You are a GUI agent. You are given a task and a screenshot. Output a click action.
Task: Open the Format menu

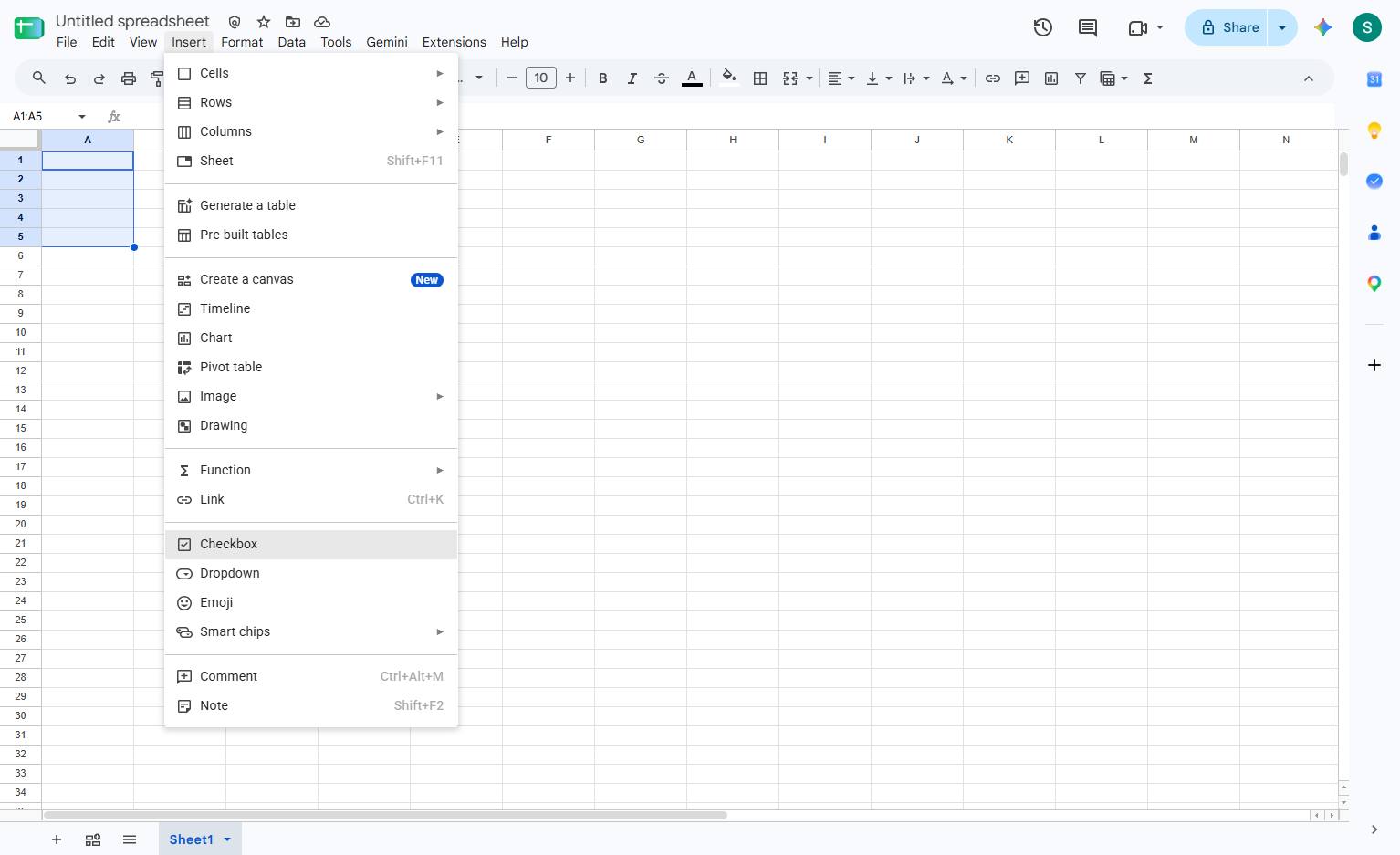(x=242, y=42)
